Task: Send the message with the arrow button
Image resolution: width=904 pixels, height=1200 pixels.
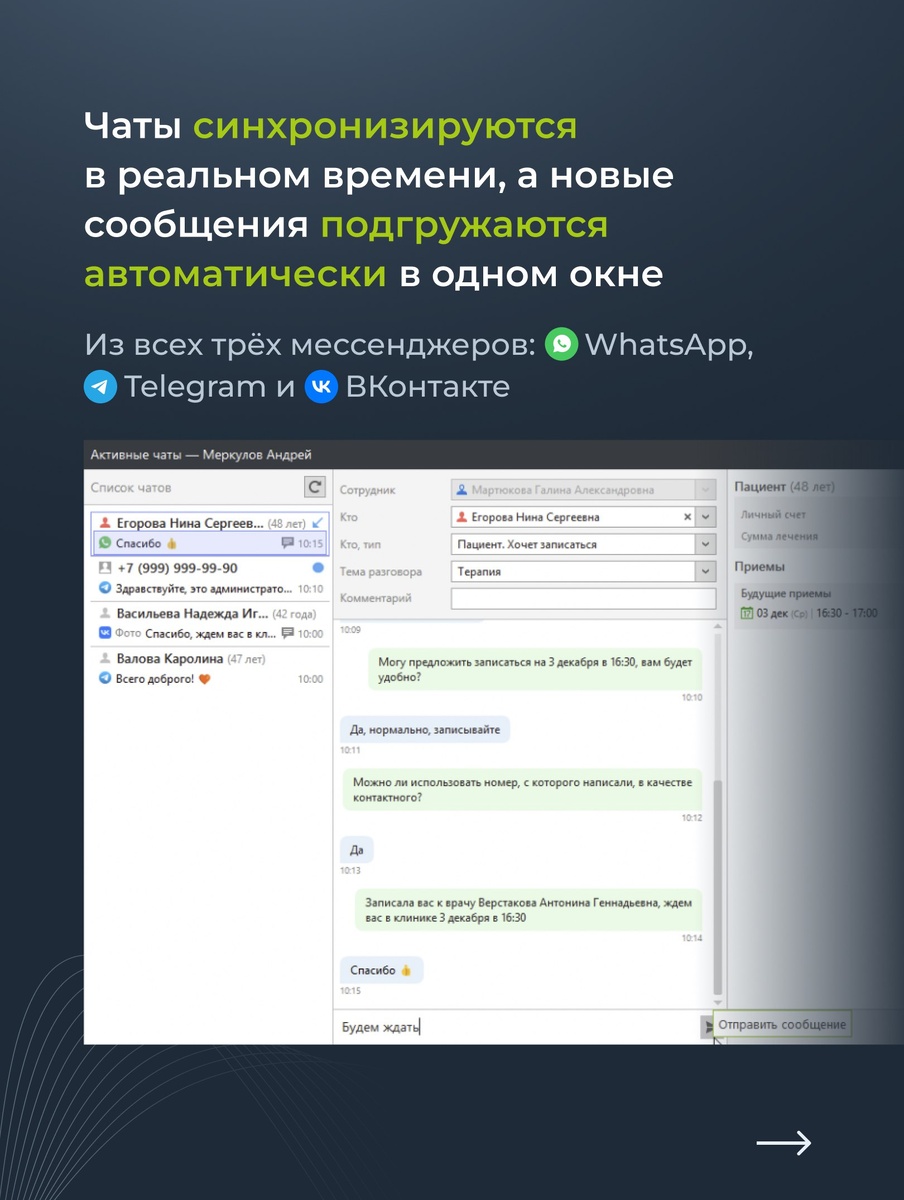Action: [x=708, y=1026]
